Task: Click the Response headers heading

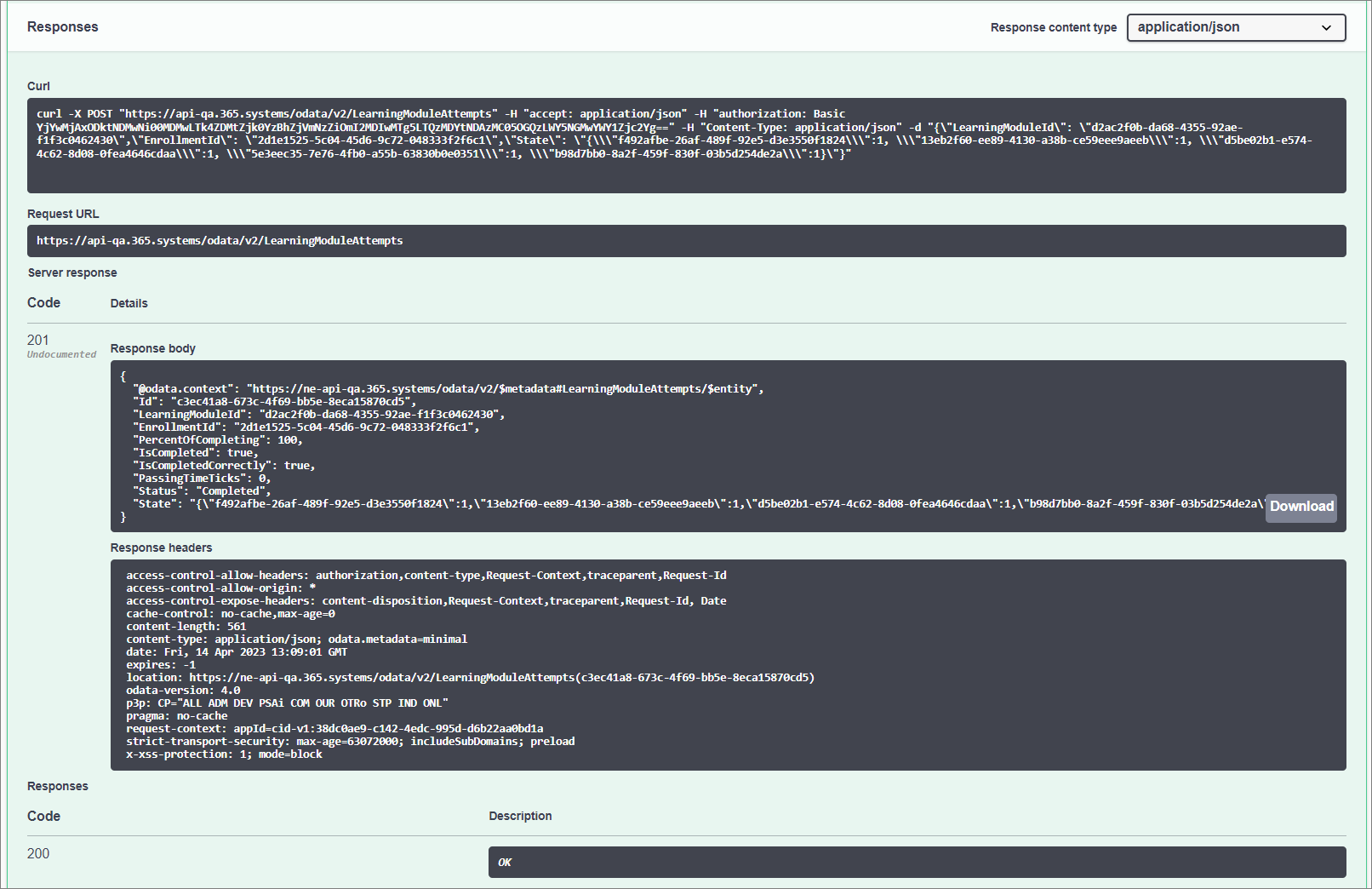Action: [x=161, y=548]
